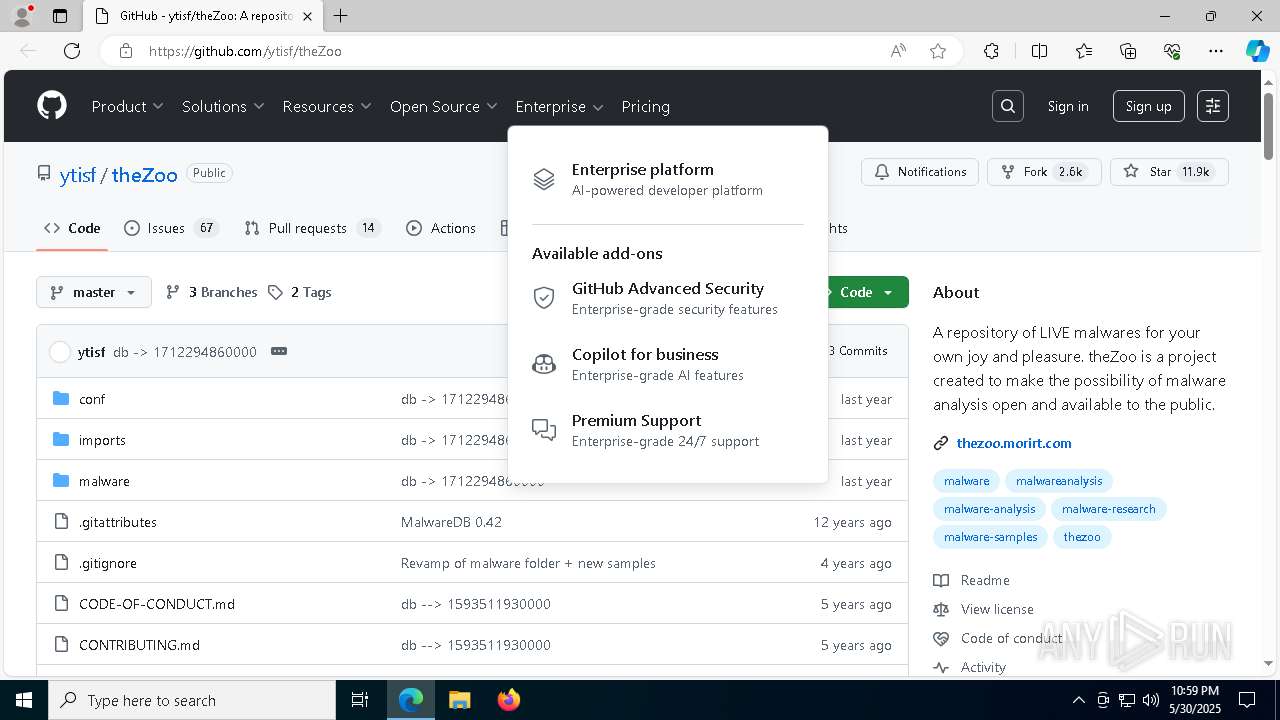This screenshot has height=720, width=1280.
Task: Open the thezoo.morirt.com link
Action: [x=1014, y=443]
